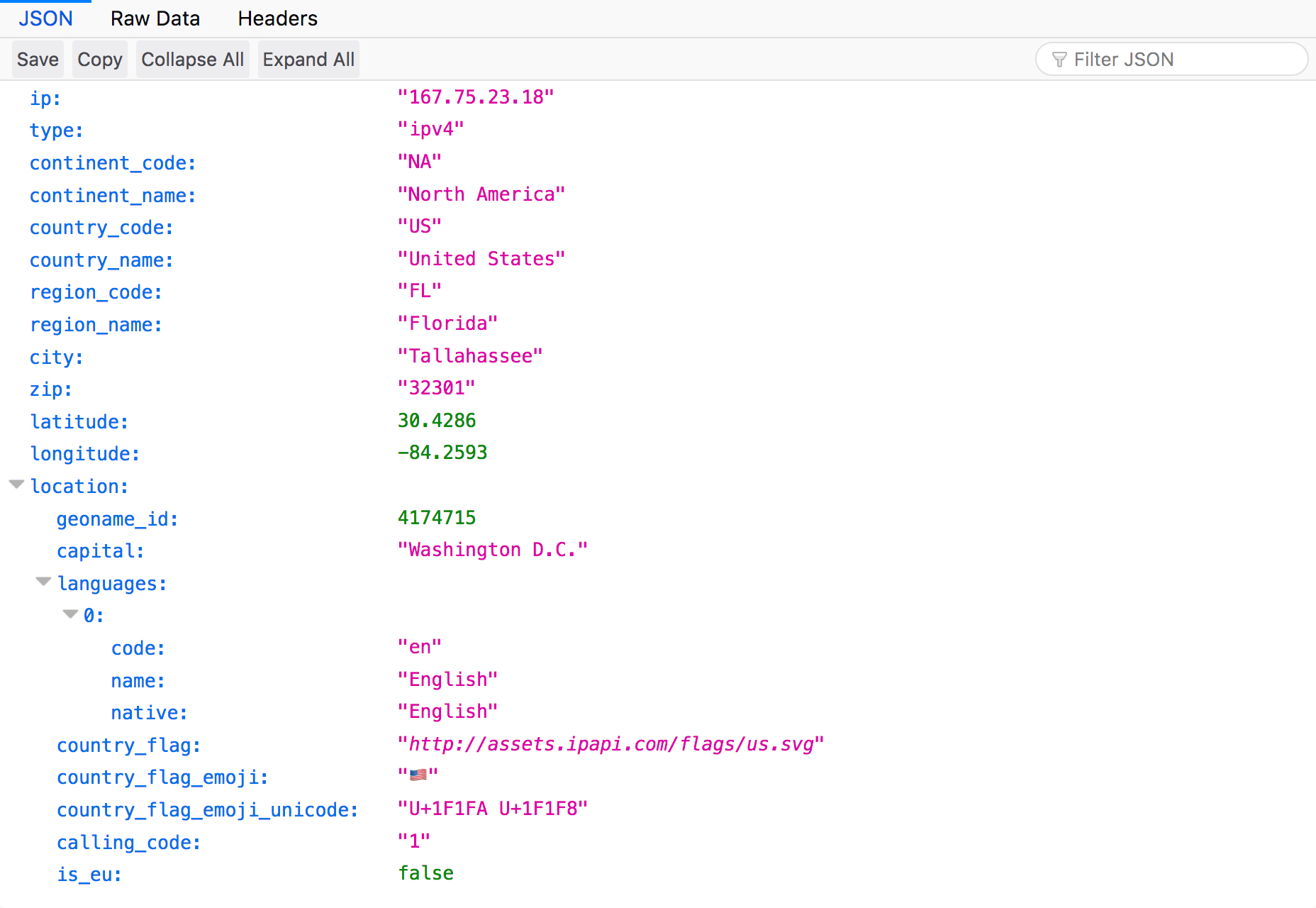Image resolution: width=1316 pixels, height=908 pixels.
Task: Focus the Filter JSON input field
Action: (1171, 60)
